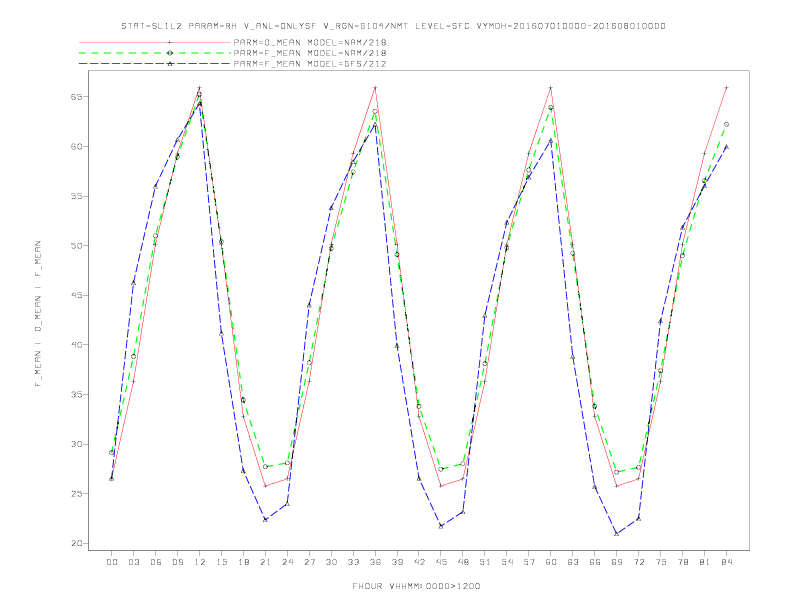
Task: Click the green circle data point at hour 21
Action: tap(265, 467)
